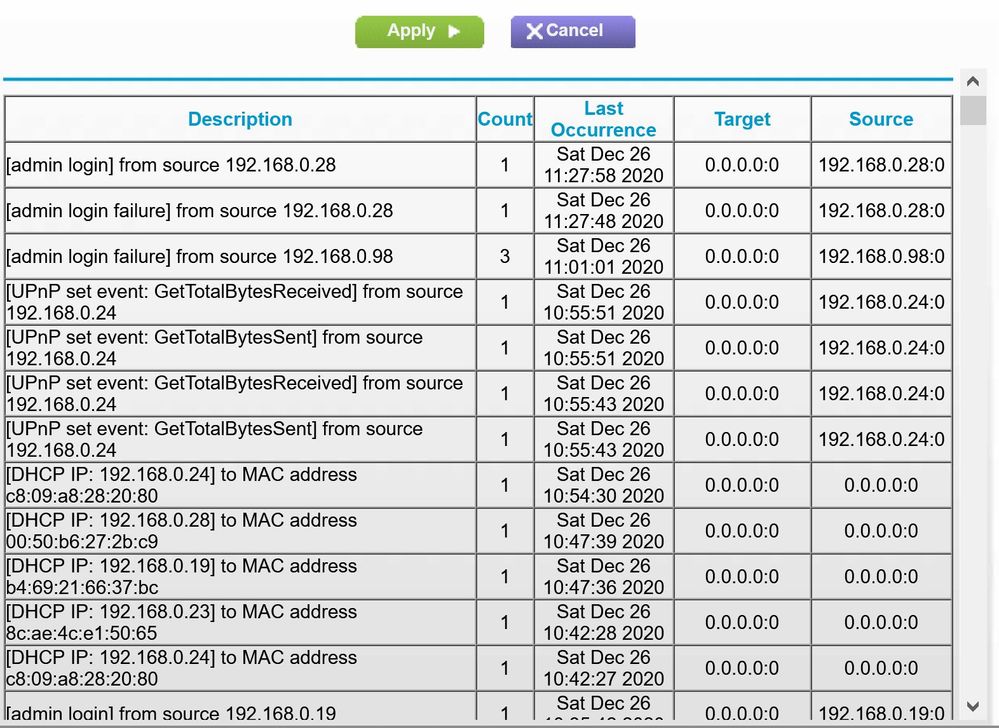Click the green Apply button
This screenshot has height=728, width=999.
(419, 32)
